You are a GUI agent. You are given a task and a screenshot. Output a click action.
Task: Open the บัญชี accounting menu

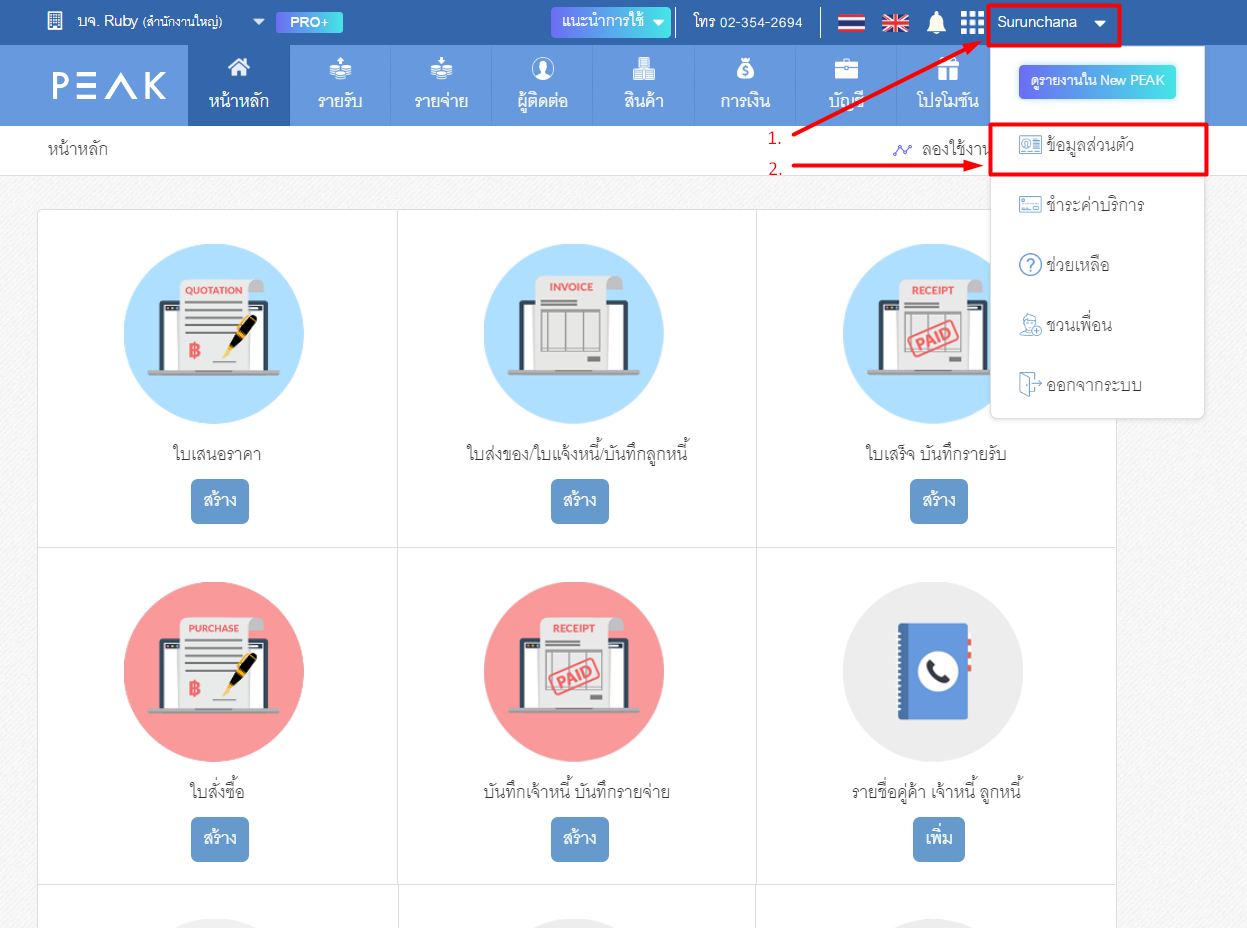(x=846, y=86)
